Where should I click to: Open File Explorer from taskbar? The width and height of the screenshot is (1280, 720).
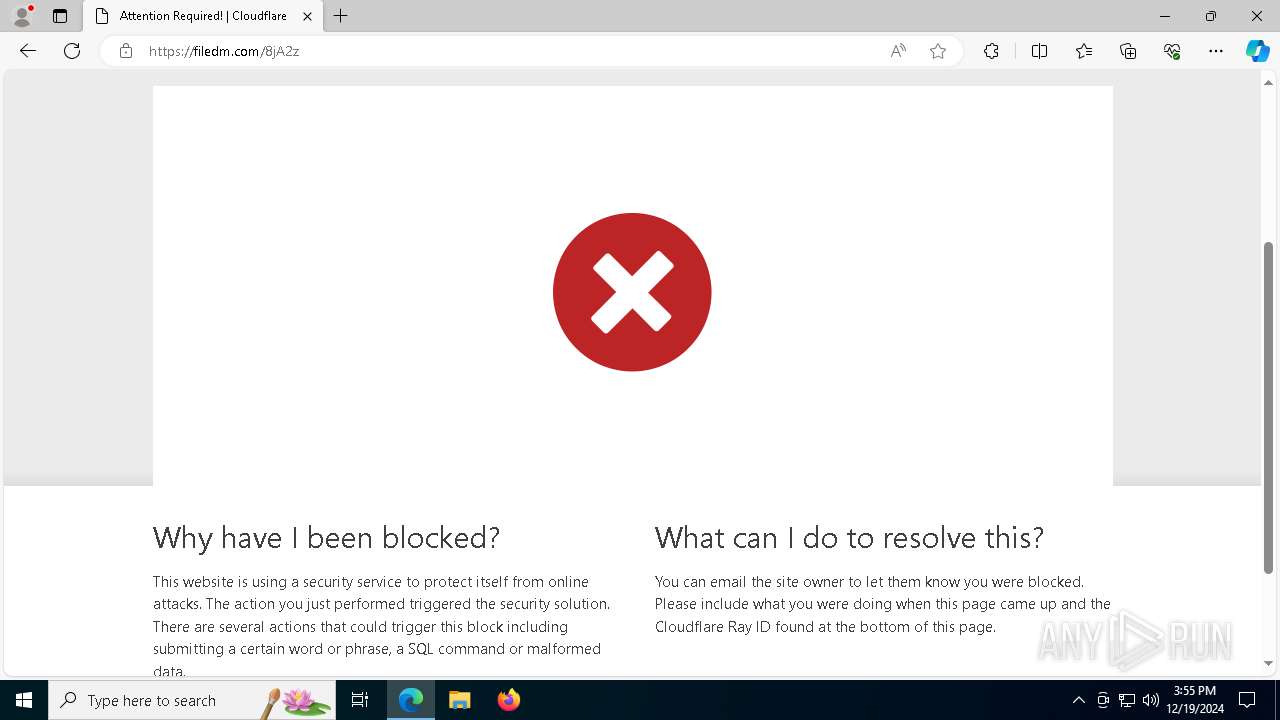tap(459, 700)
